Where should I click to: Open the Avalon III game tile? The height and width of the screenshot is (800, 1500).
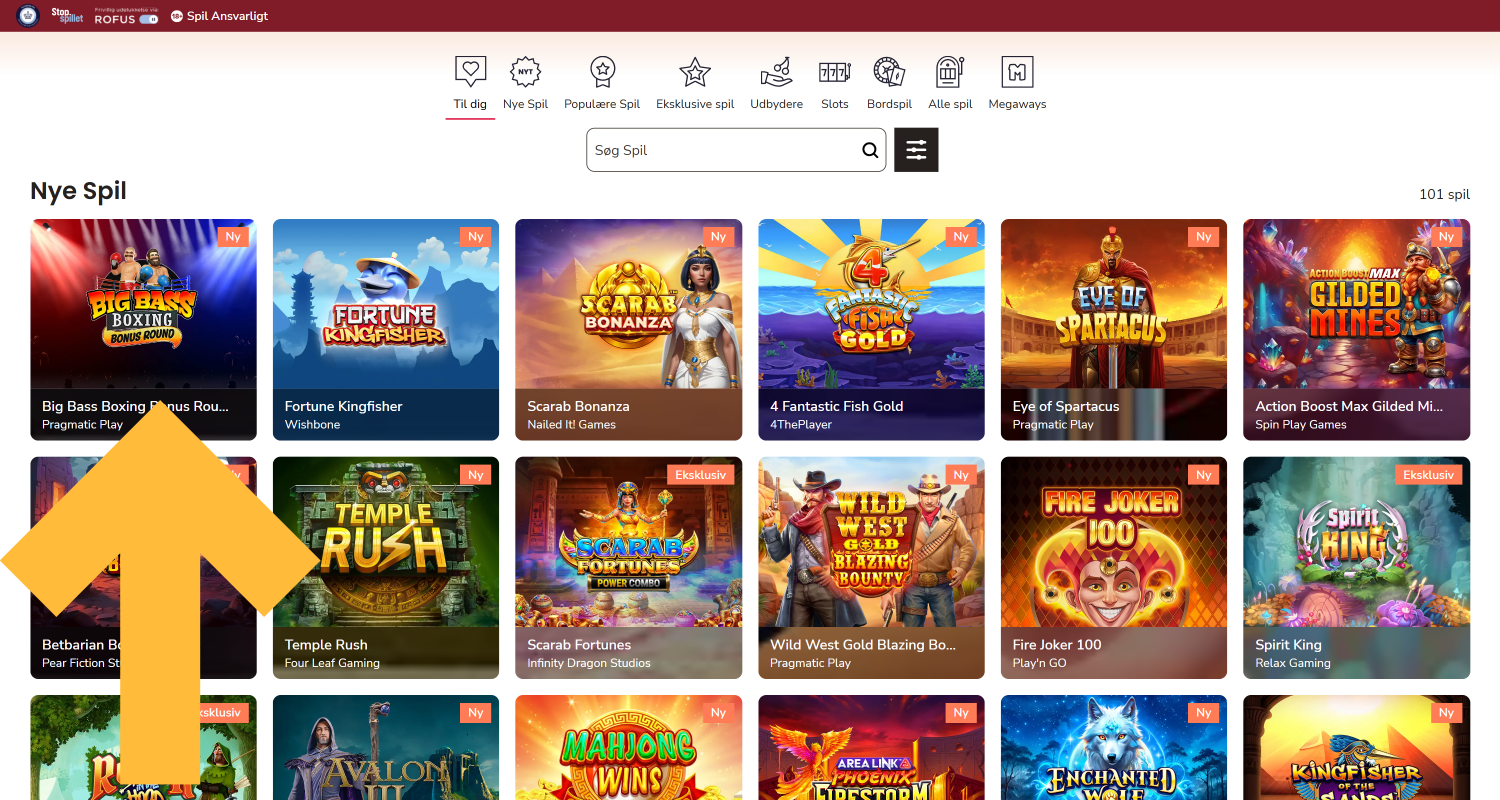click(386, 748)
